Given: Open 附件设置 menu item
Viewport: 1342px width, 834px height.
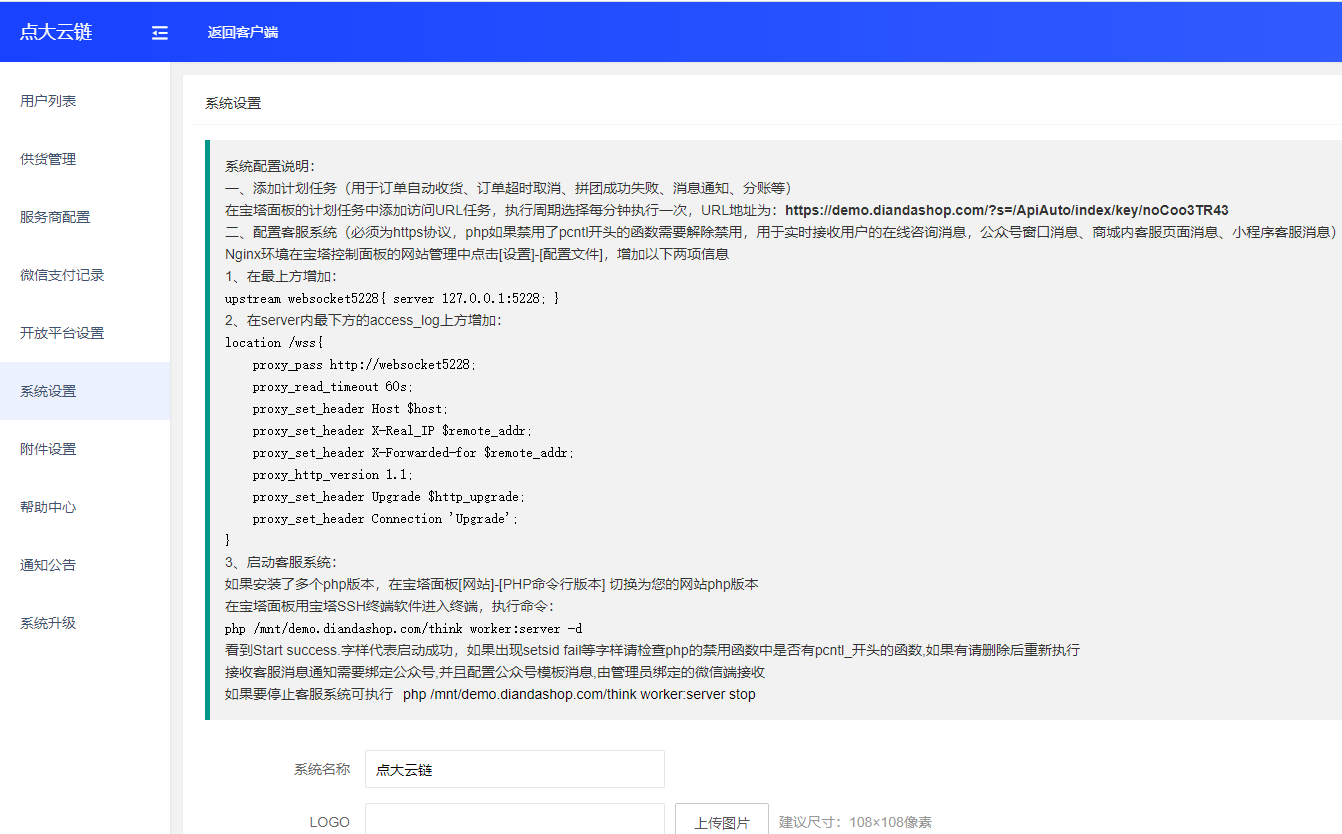Looking at the screenshot, I should 85,449.
